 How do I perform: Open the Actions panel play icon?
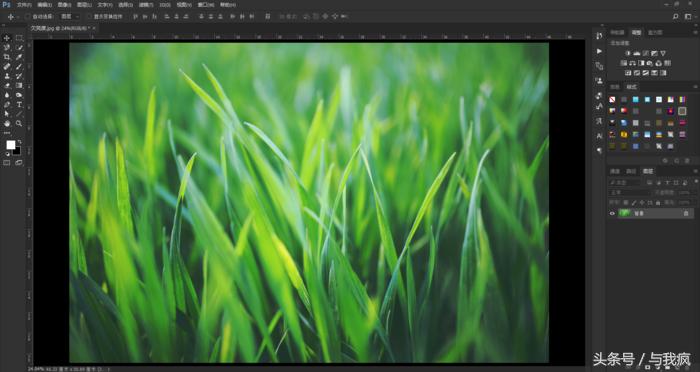pos(599,51)
